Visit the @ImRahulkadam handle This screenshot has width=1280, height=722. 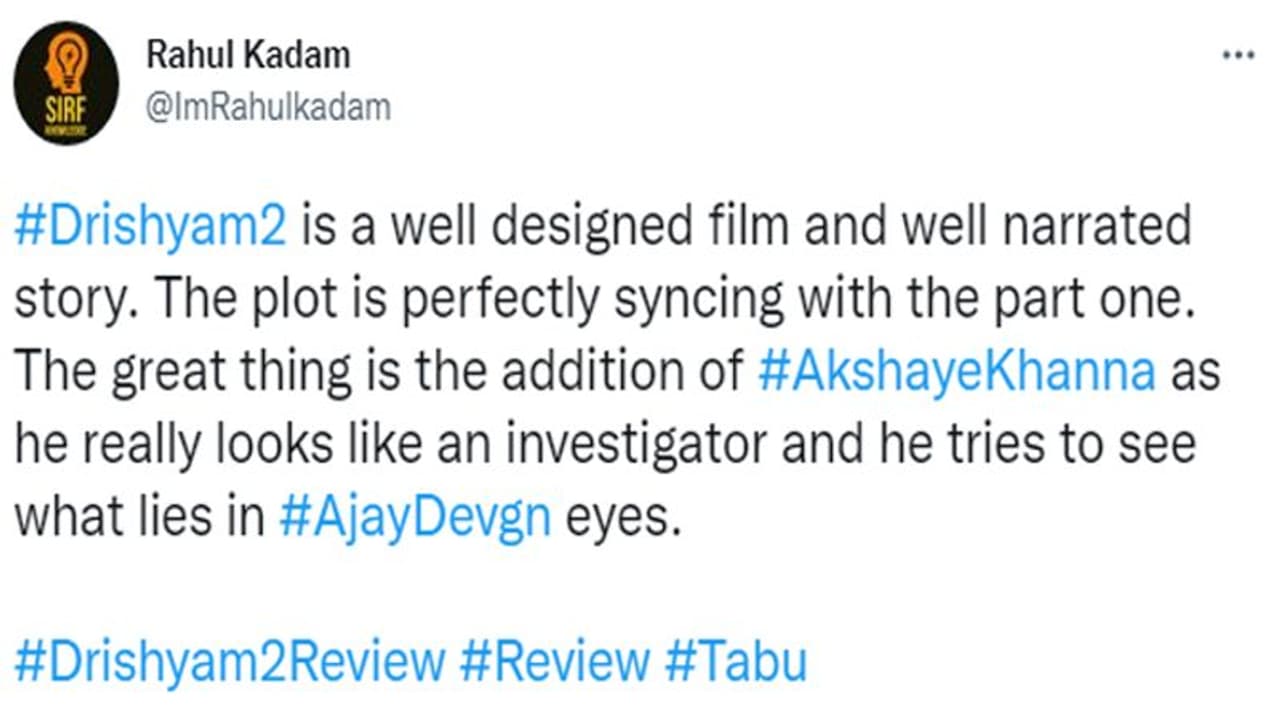coord(268,106)
